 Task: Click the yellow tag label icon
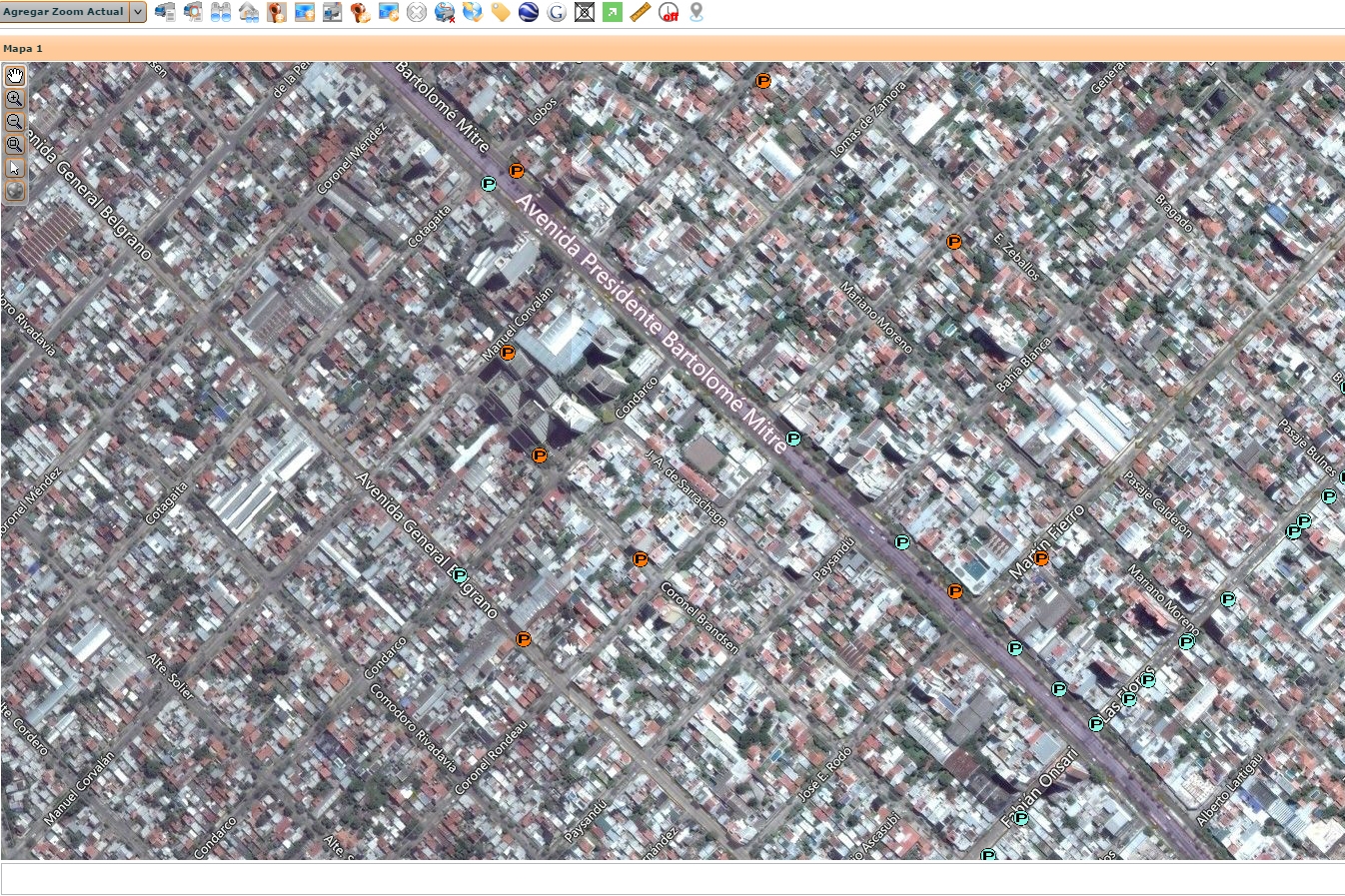[501, 12]
